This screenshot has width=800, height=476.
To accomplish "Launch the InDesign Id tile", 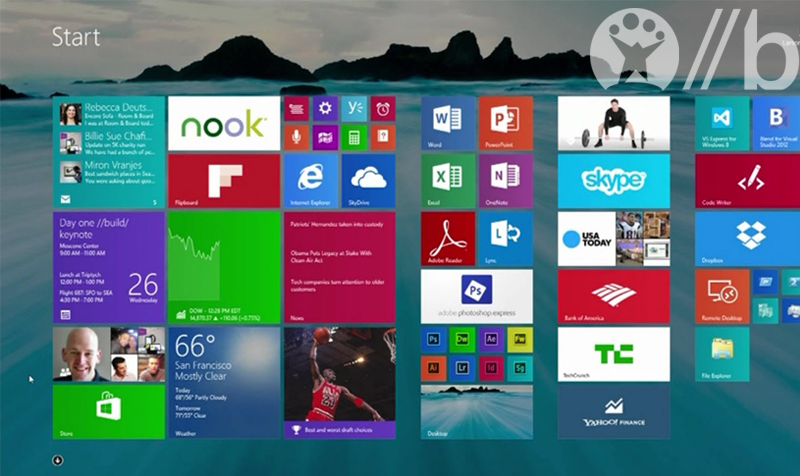I will [x=491, y=368].
